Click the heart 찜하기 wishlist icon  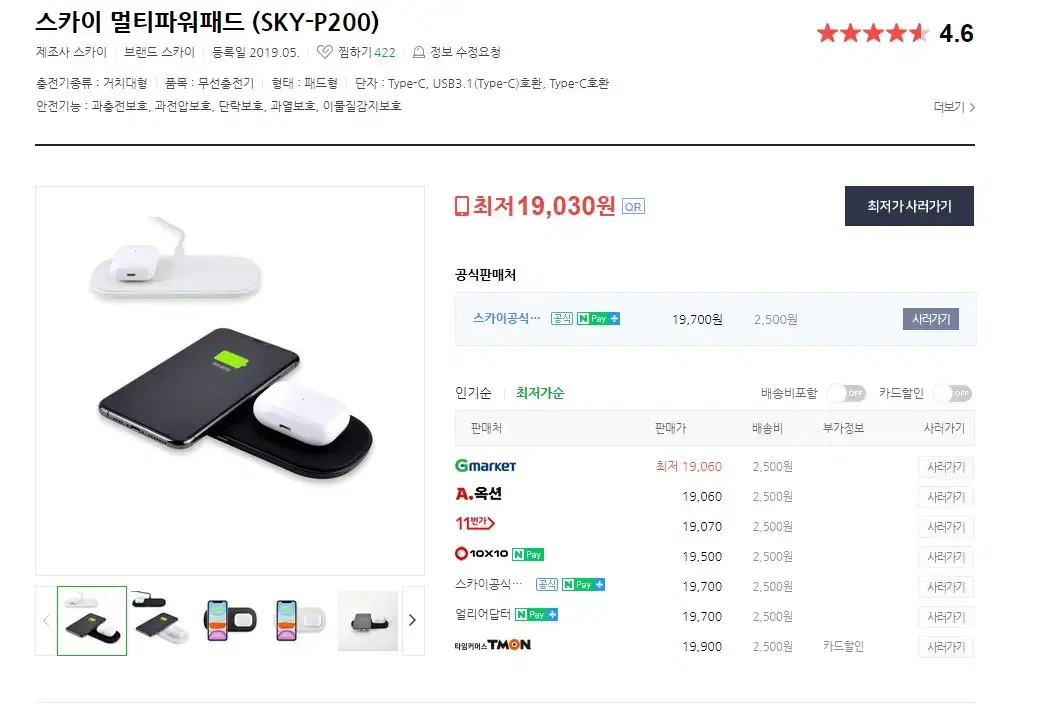click(324, 52)
